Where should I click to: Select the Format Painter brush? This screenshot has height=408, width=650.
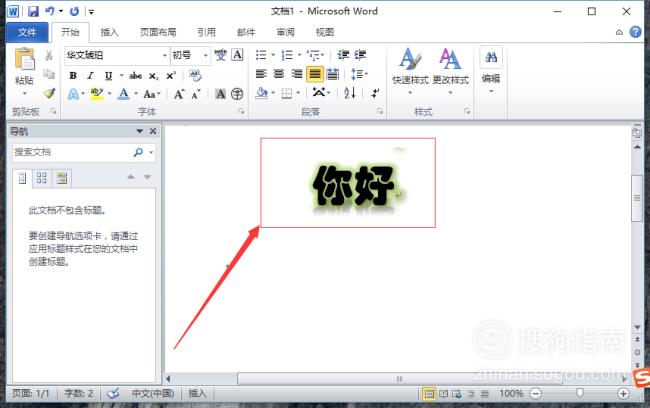coord(49,93)
